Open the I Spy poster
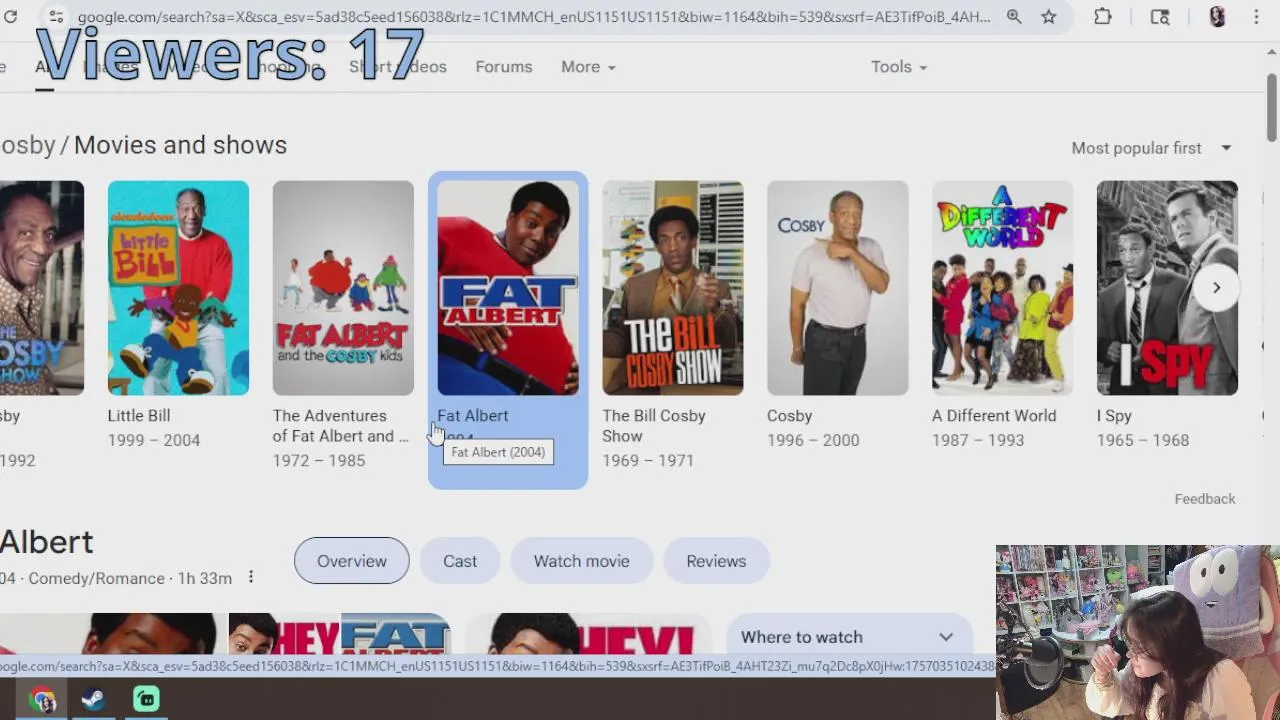The height and width of the screenshot is (720, 1280). 1167,288
